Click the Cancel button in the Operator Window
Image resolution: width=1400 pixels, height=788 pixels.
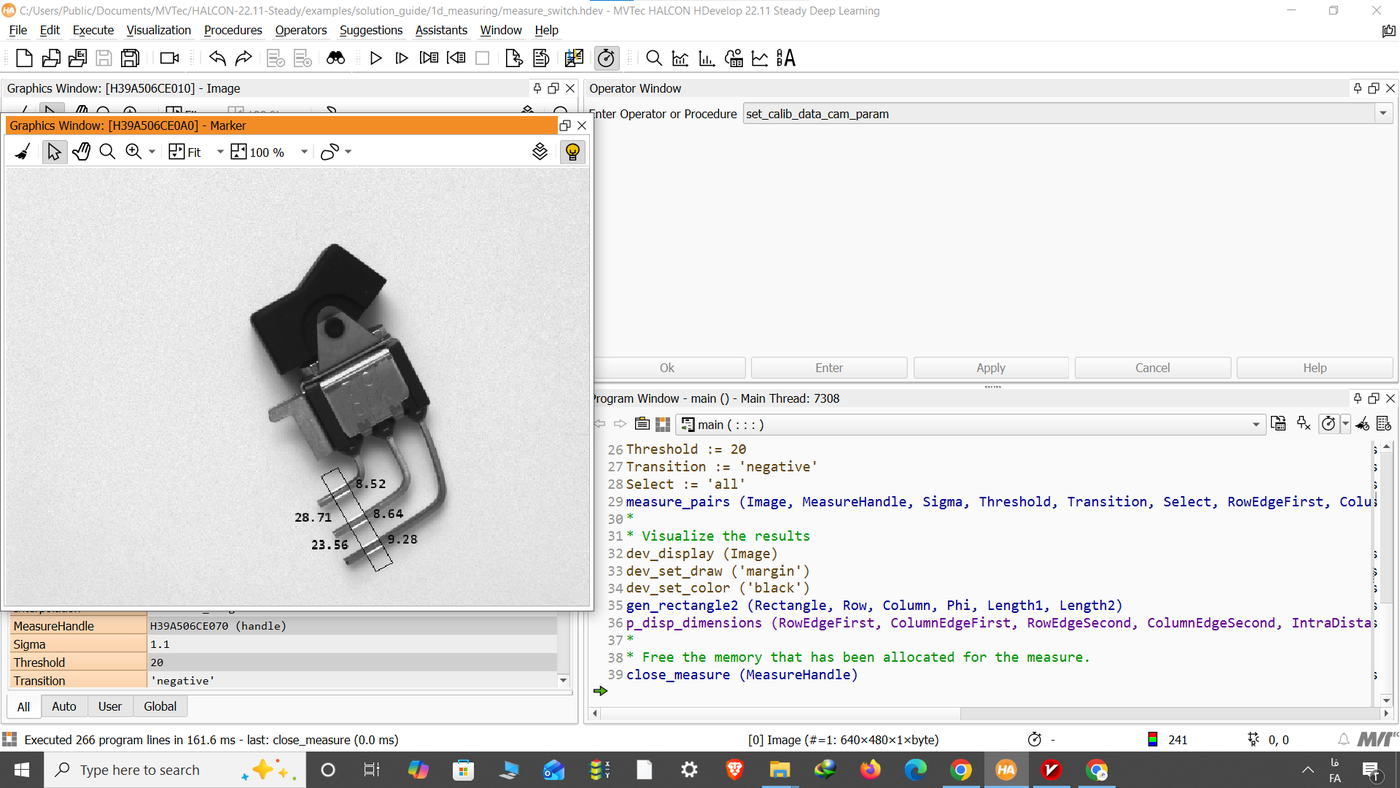point(1152,368)
